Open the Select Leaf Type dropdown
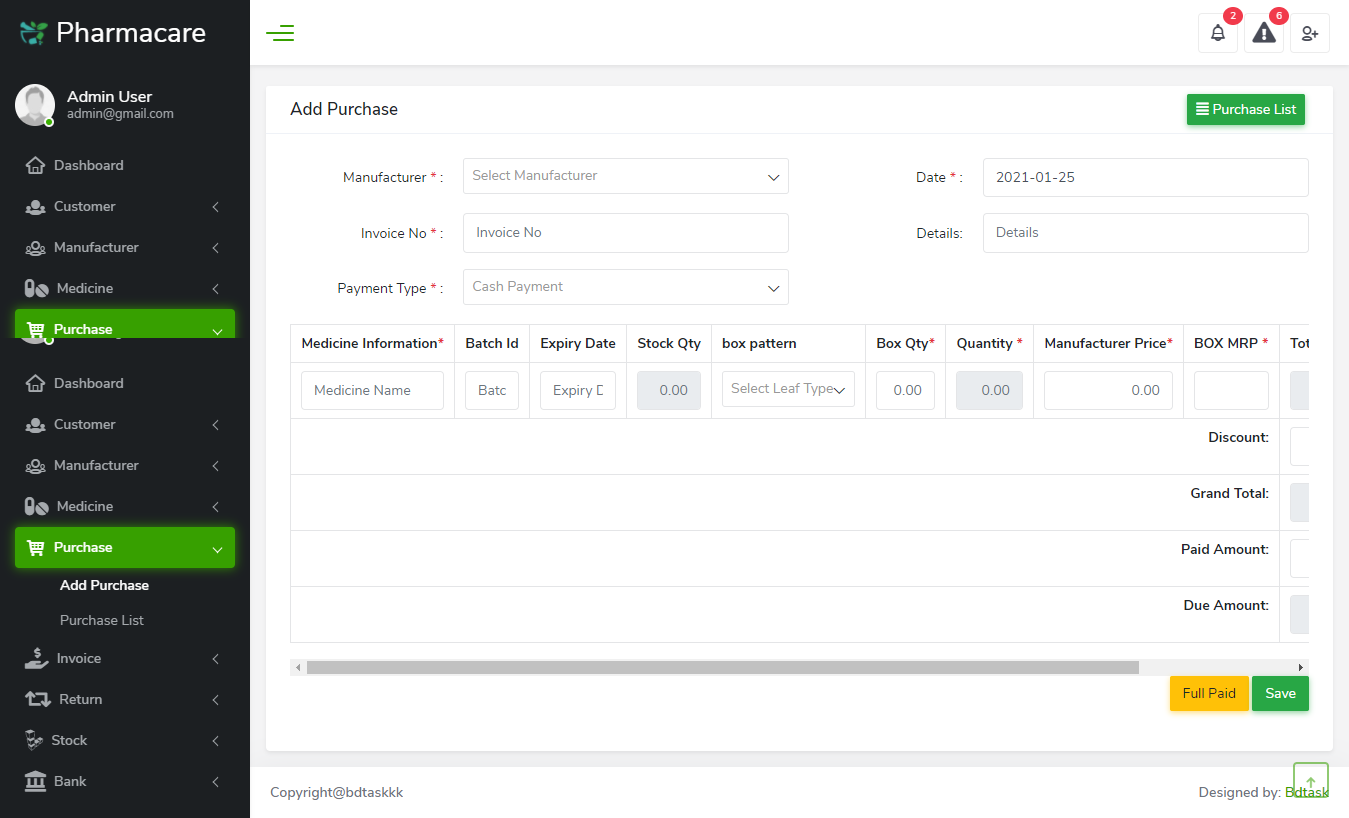Viewport: 1349px width, 818px height. (x=788, y=389)
